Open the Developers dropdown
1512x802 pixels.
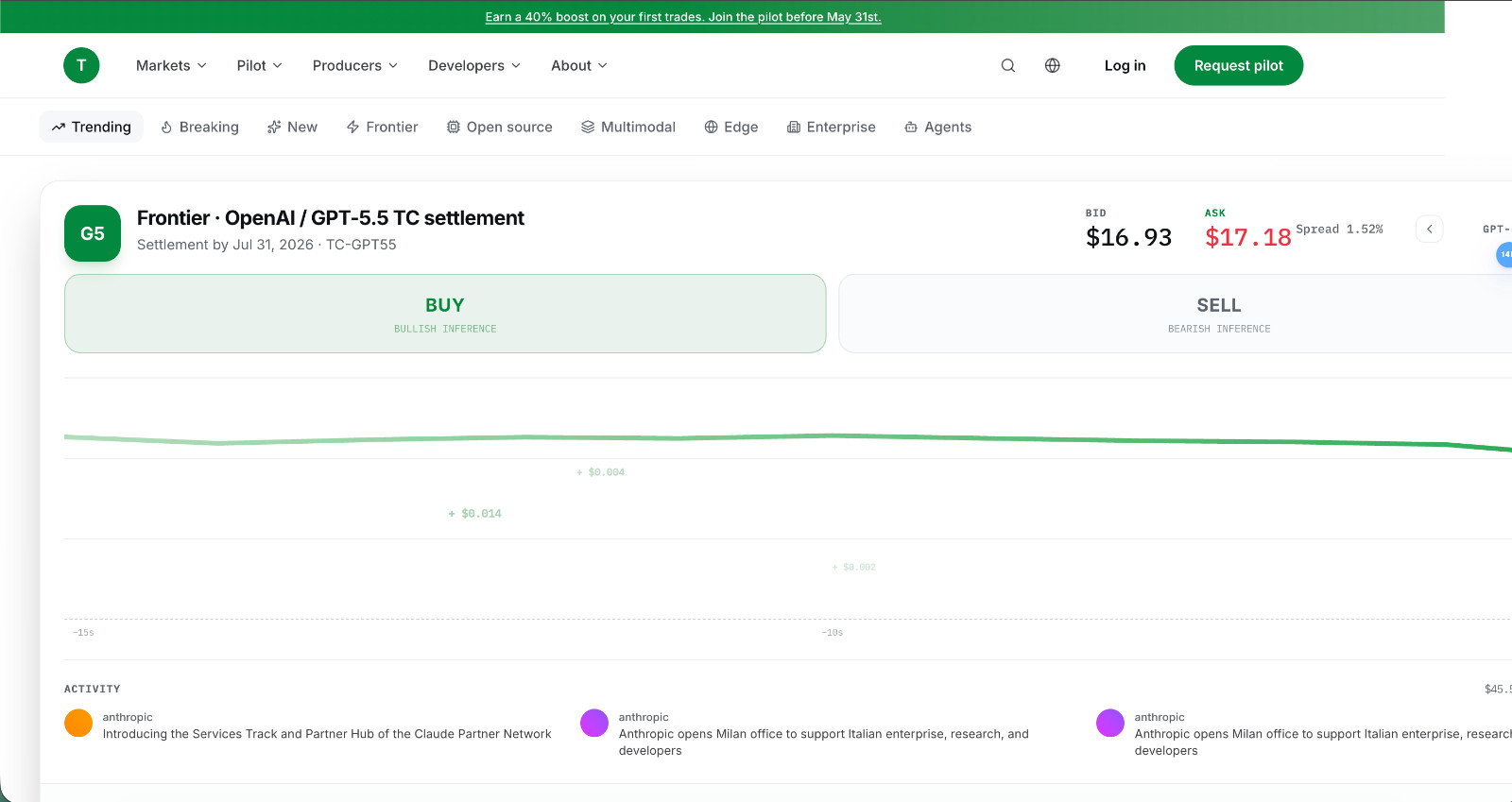(474, 65)
